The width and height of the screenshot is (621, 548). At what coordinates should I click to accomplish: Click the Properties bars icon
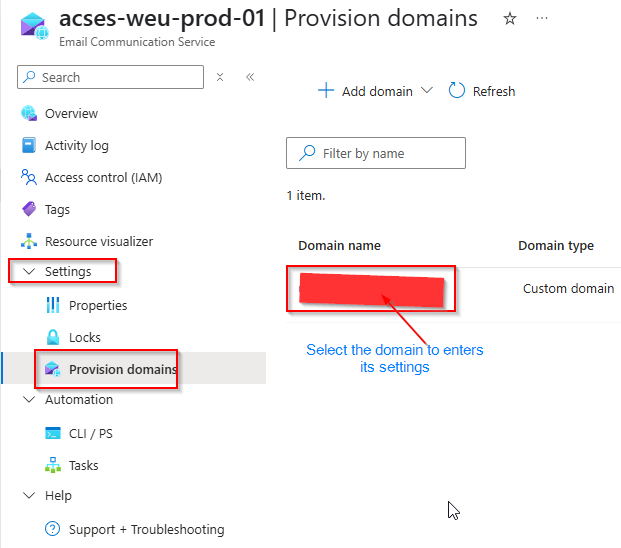click(53, 306)
